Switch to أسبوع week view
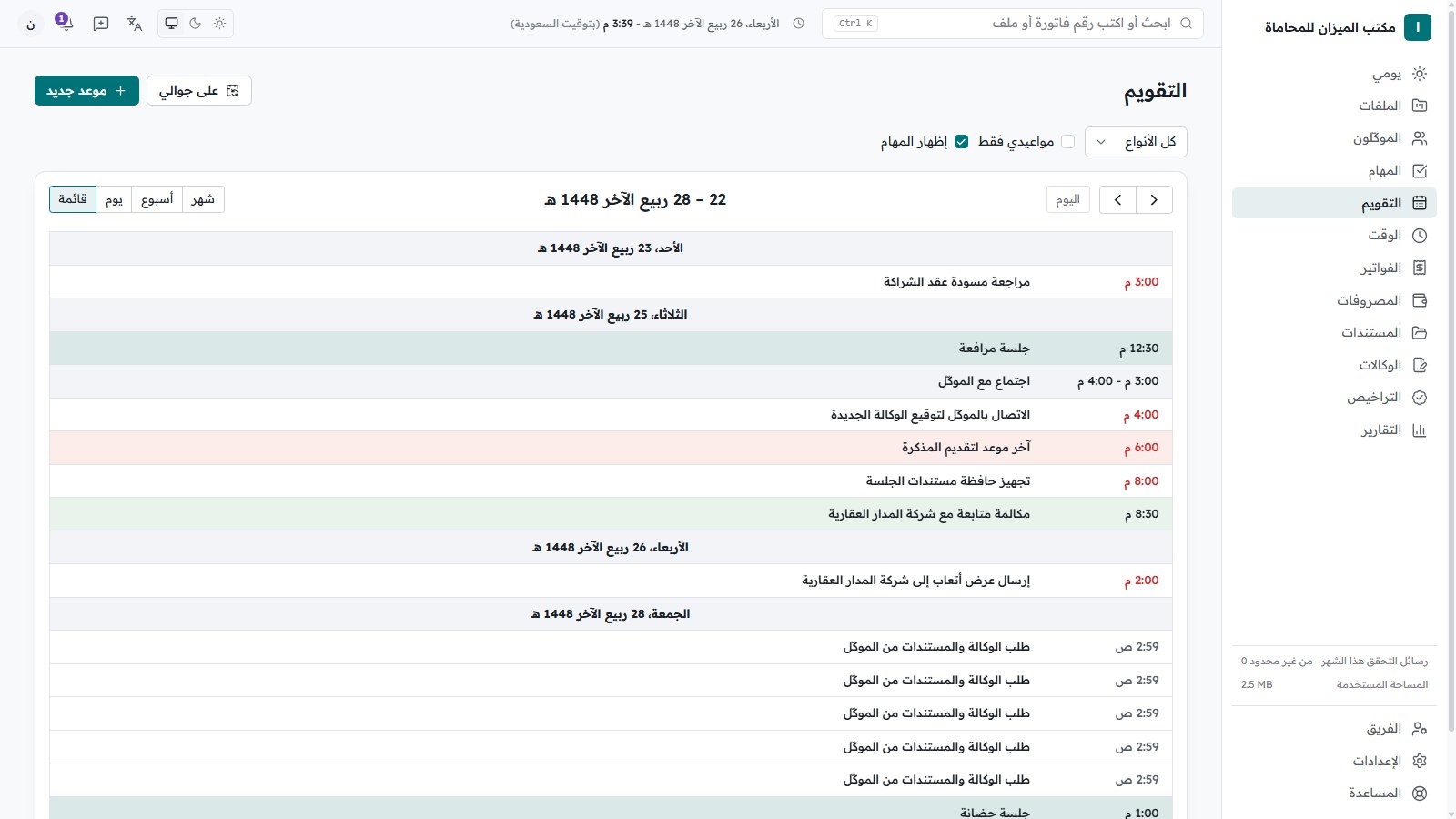Viewport: 1456px width, 819px height. (157, 199)
